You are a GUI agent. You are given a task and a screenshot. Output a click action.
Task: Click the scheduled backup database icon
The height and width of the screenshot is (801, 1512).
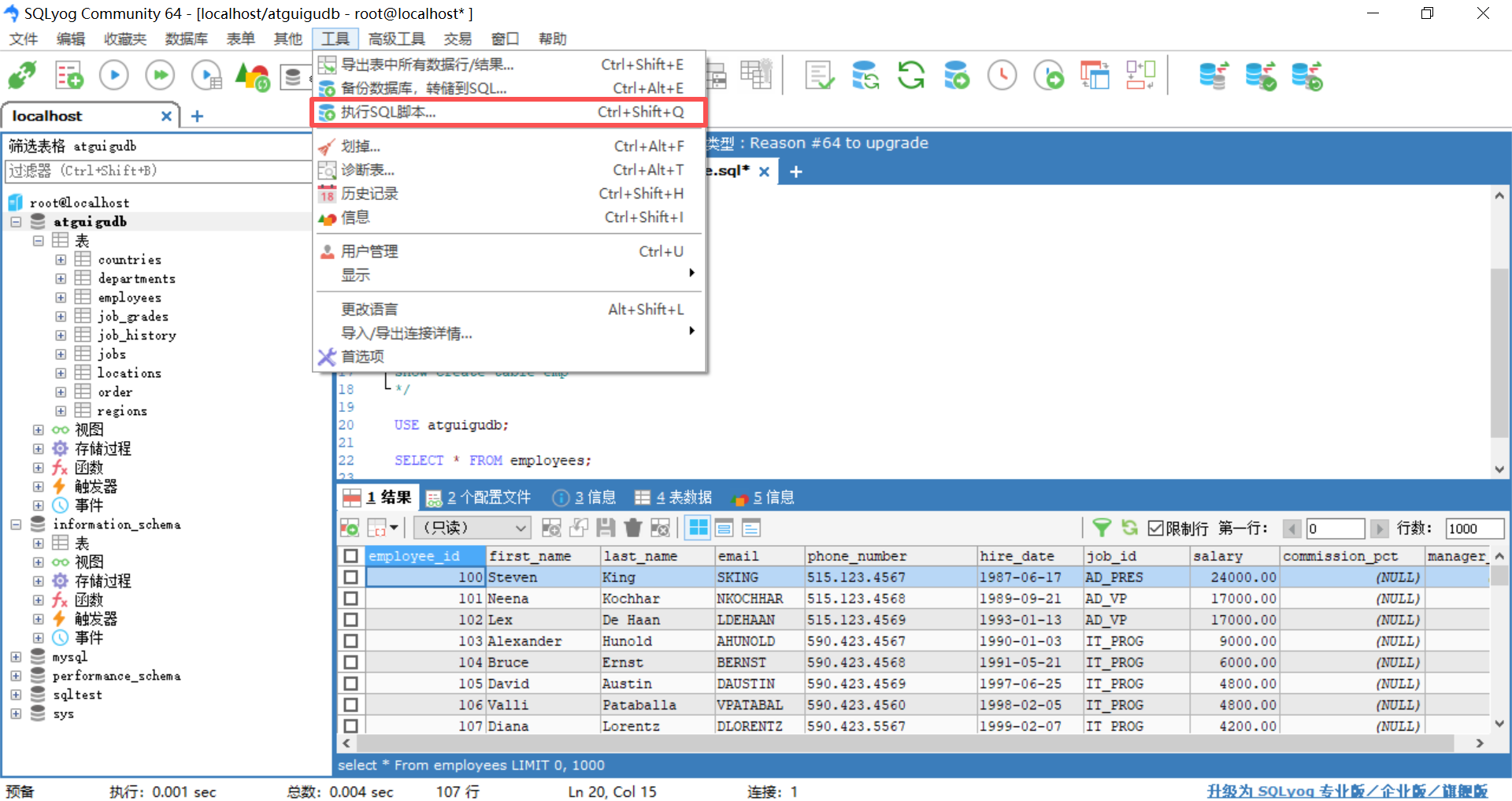coord(957,76)
